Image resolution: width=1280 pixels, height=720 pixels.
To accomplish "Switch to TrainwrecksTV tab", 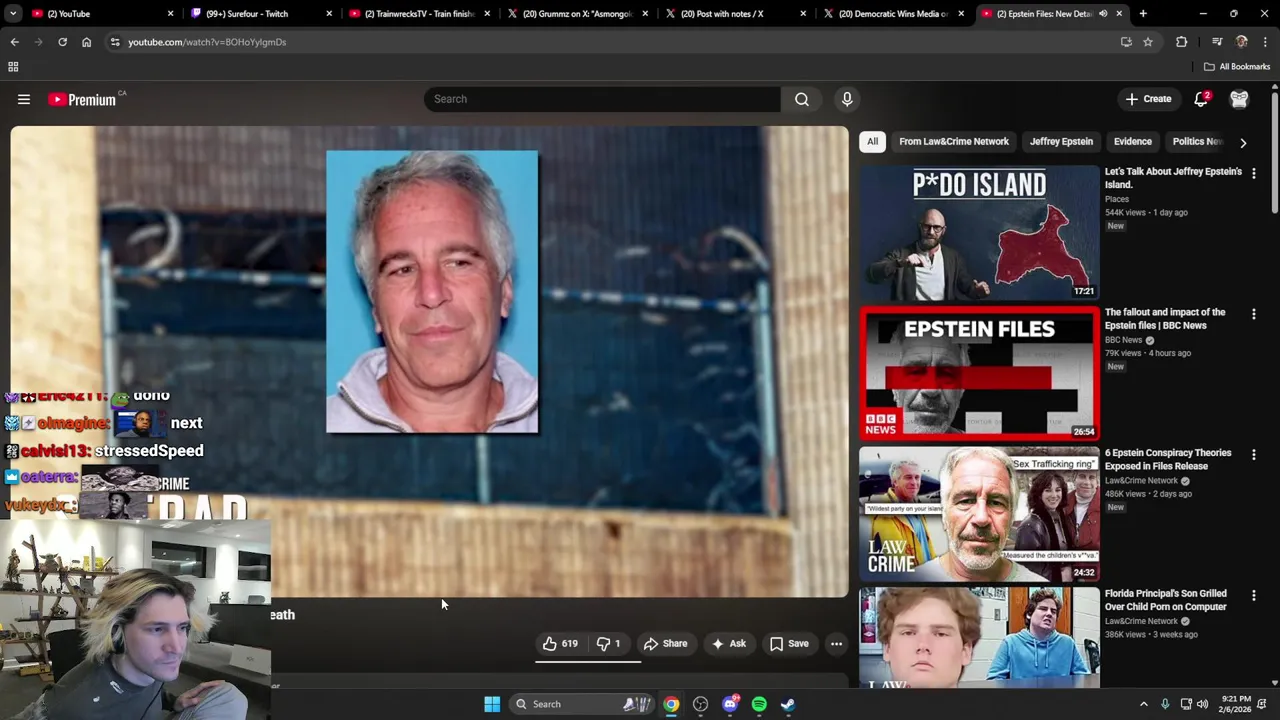I will [x=418, y=14].
